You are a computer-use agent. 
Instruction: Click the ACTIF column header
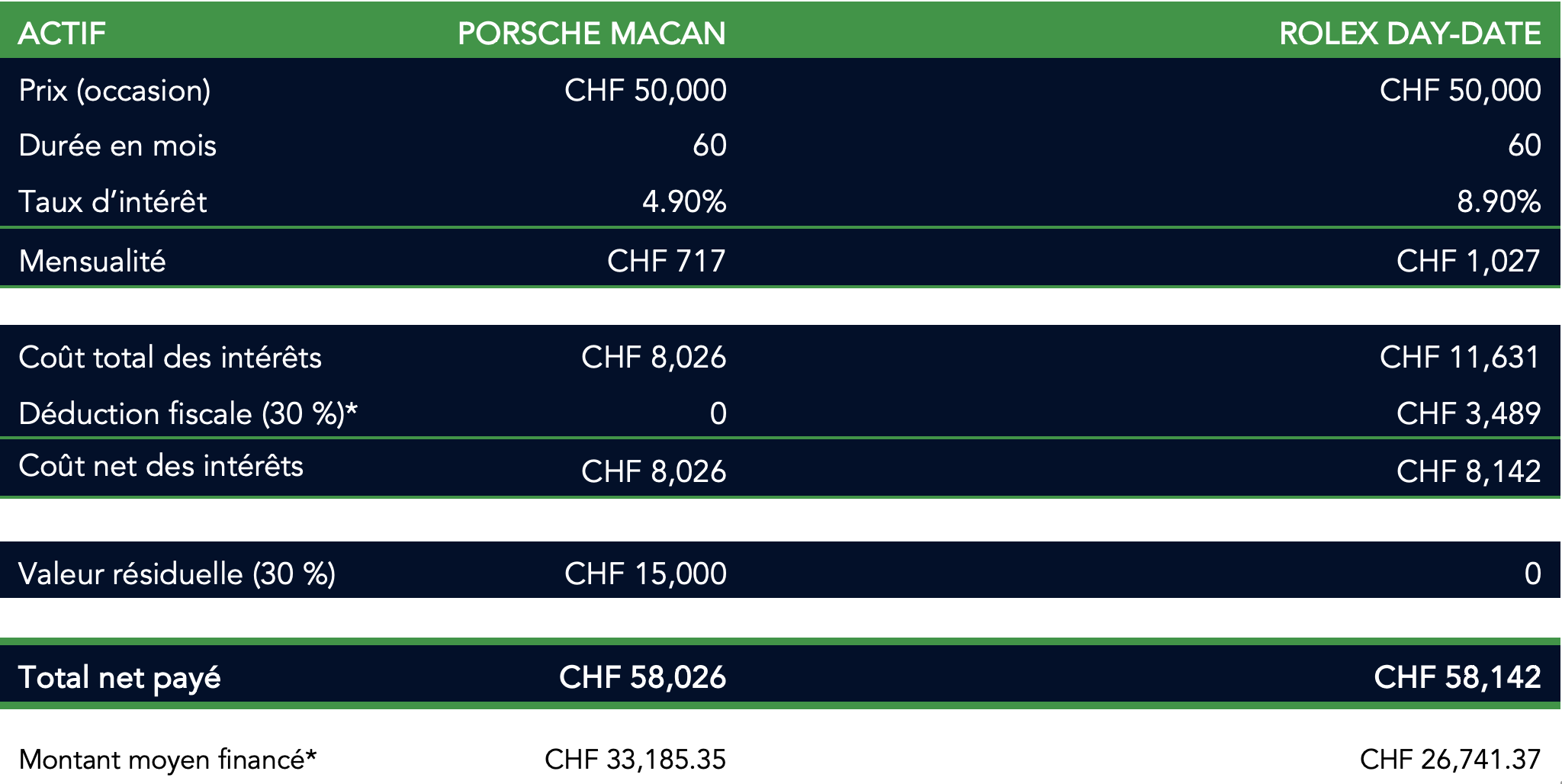click(x=62, y=34)
